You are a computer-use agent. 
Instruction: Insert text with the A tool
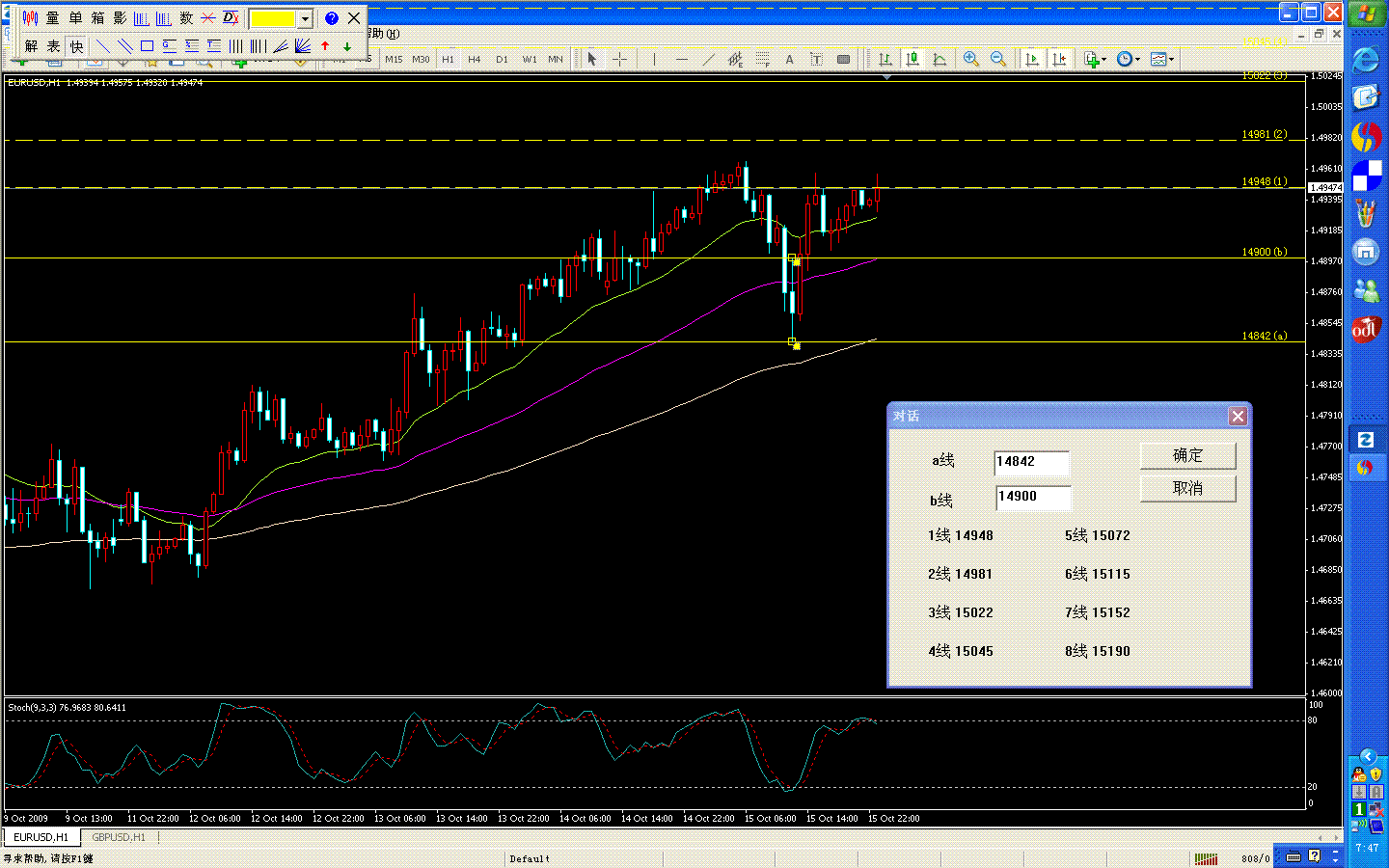(789, 59)
